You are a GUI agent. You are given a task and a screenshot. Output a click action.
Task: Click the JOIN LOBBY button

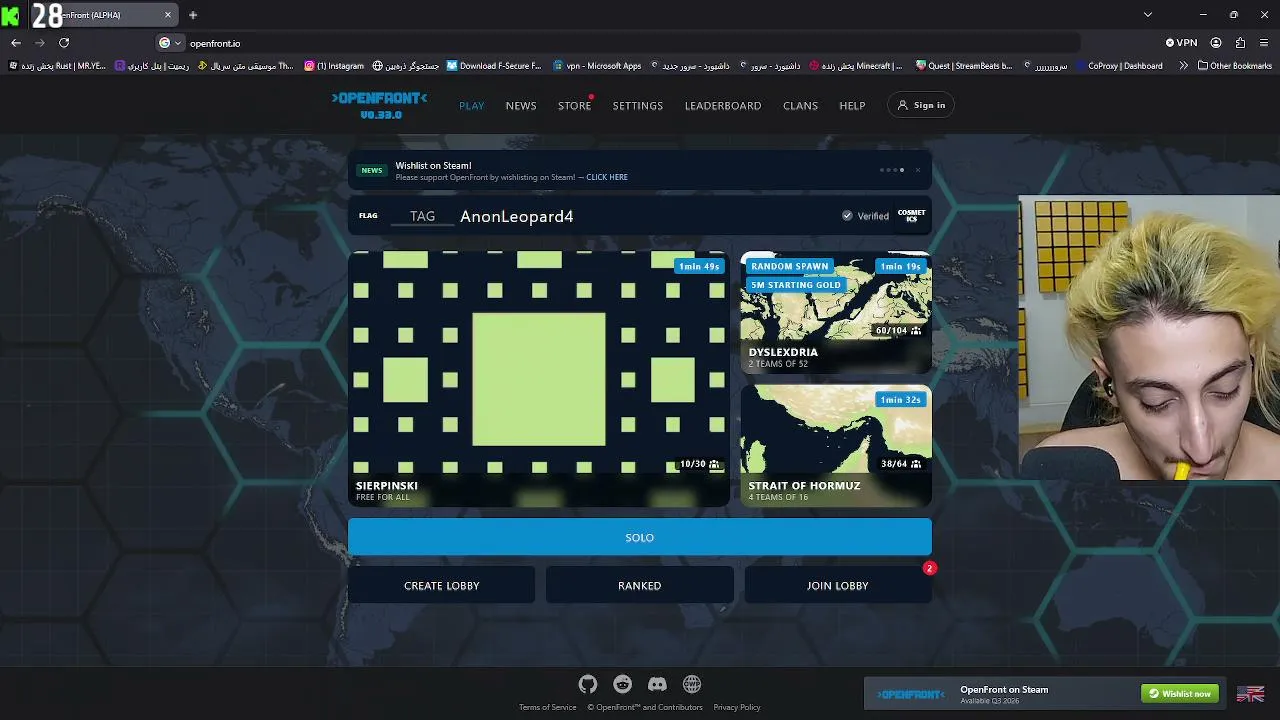click(x=838, y=586)
